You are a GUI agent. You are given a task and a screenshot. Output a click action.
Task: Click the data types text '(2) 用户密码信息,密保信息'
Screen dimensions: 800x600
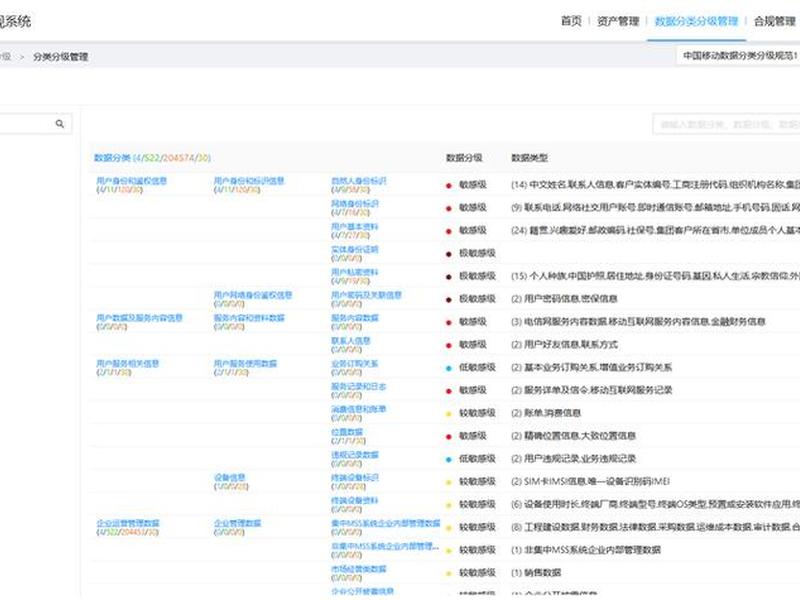(564, 299)
